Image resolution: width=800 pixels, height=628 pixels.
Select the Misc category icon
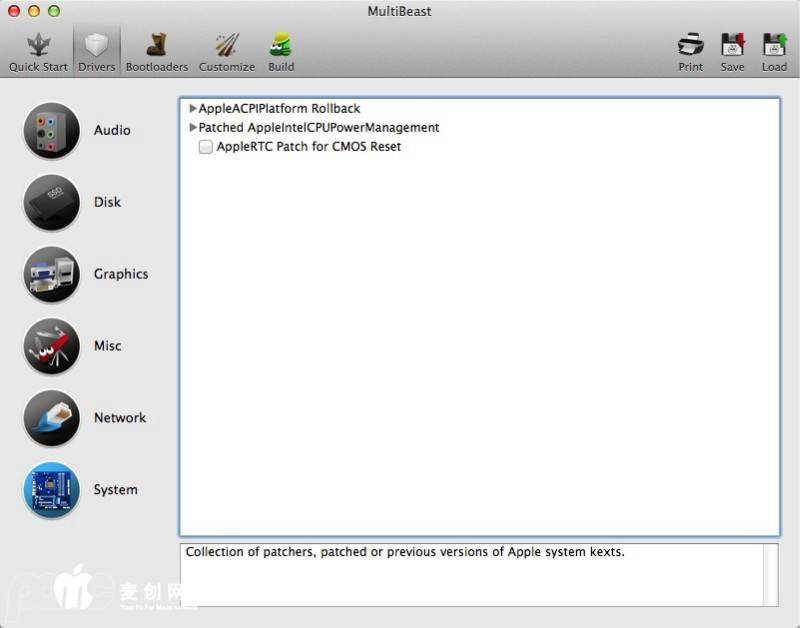(x=51, y=346)
